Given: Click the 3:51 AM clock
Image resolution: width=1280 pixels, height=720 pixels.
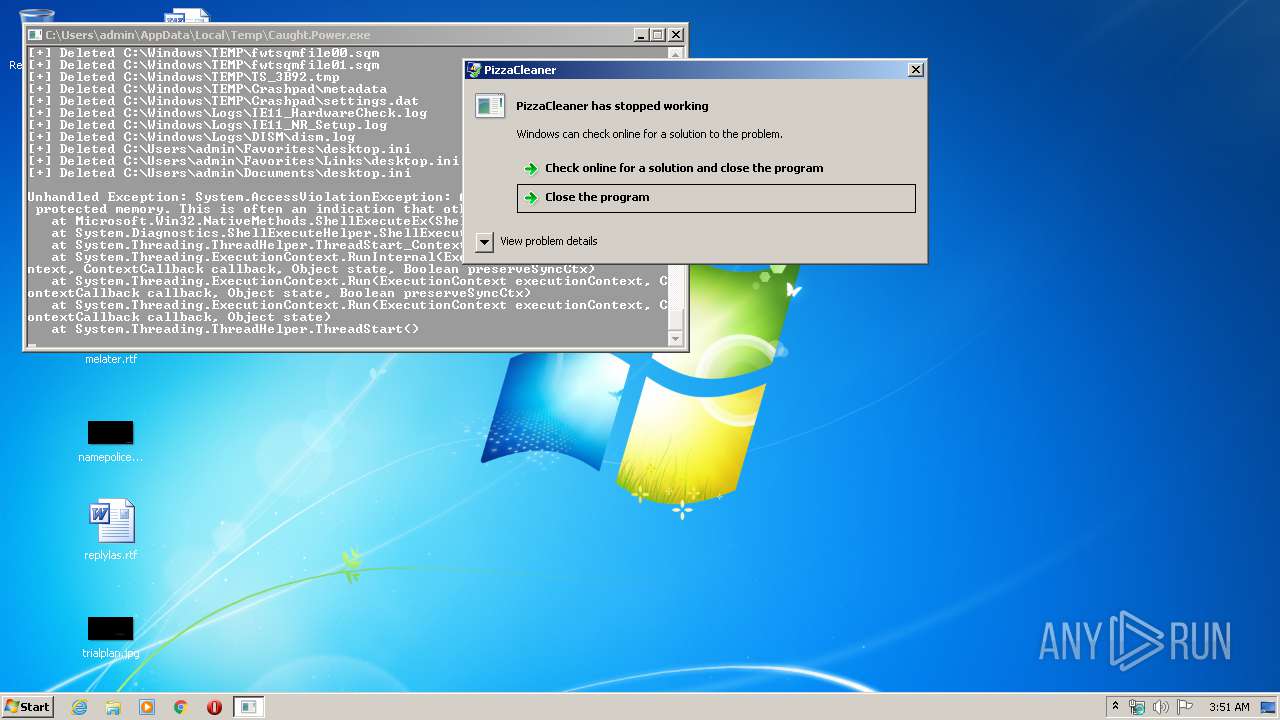Looking at the screenshot, I should click(x=1229, y=707).
